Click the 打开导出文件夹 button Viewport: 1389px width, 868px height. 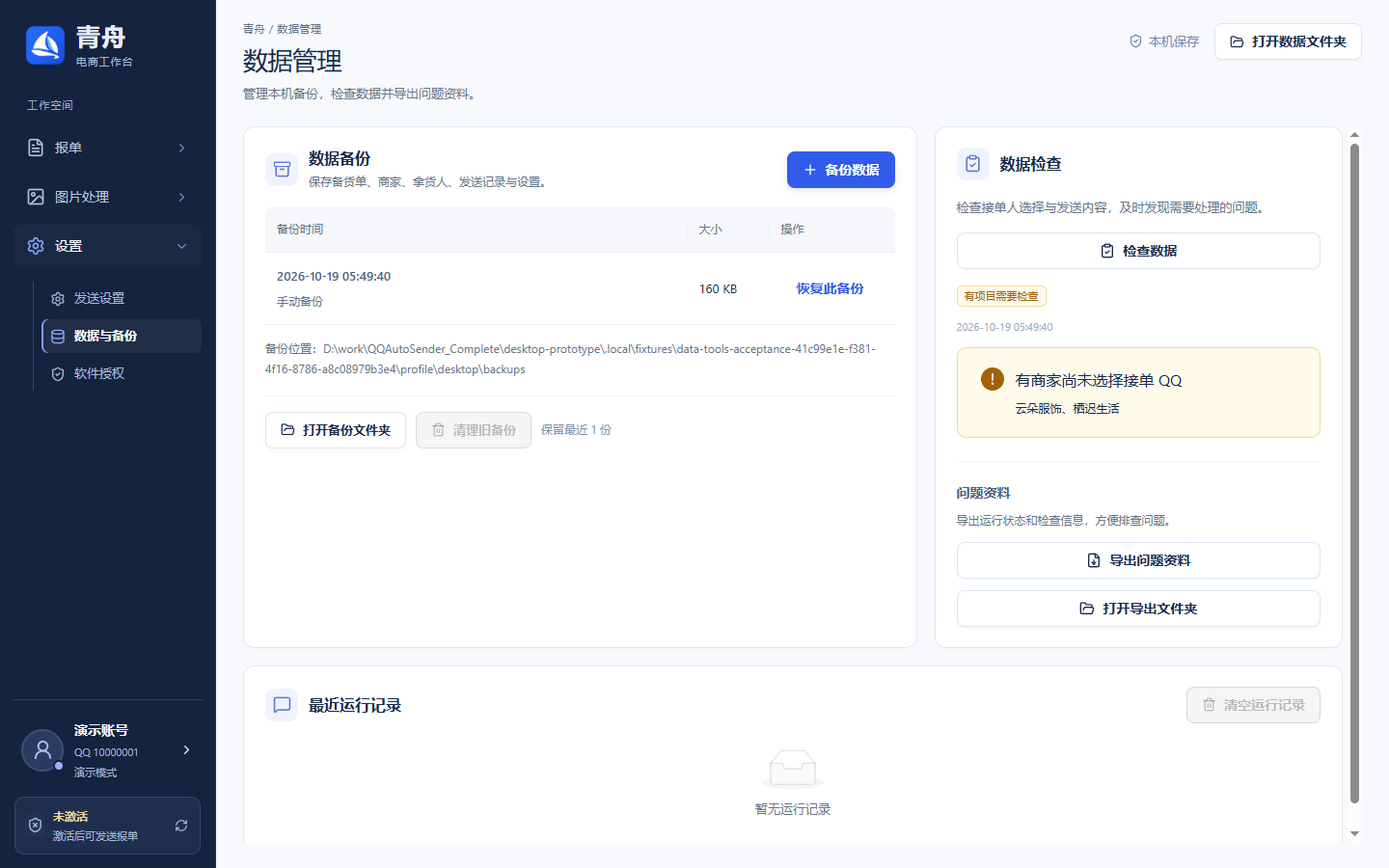coord(1138,609)
